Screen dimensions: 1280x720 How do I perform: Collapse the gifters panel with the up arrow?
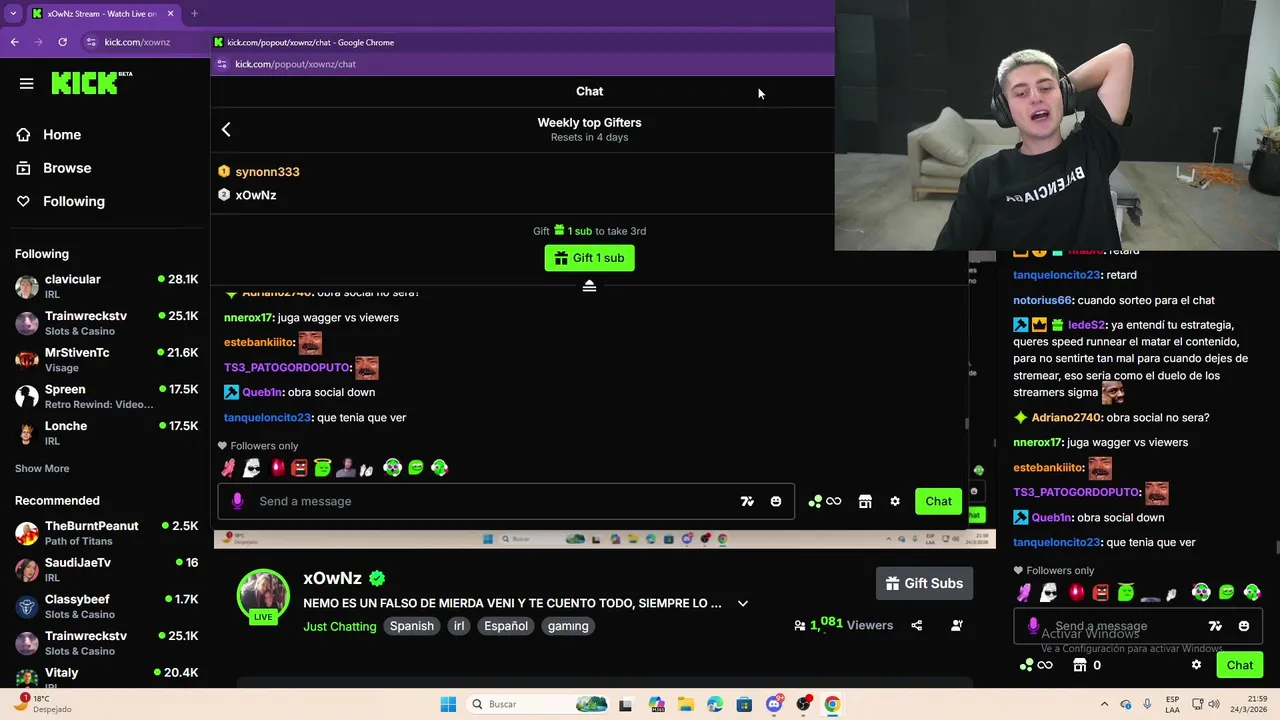(589, 286)
